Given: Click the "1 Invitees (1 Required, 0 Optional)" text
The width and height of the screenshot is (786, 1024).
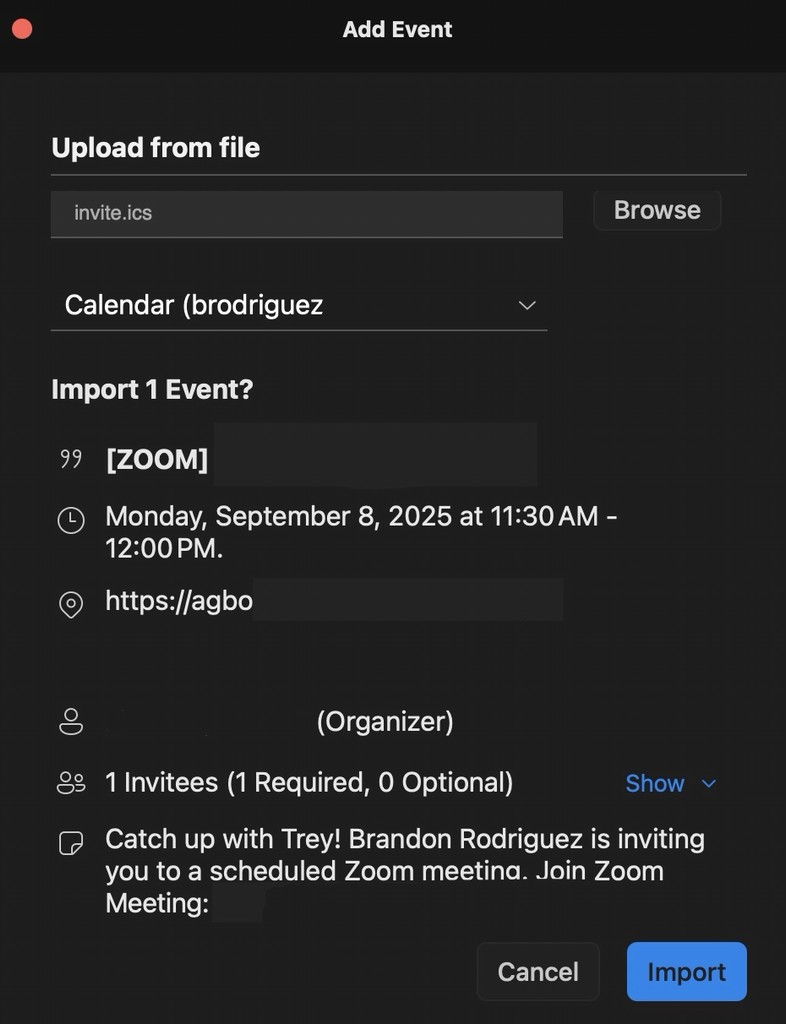Looking at the screenshot, I should point(309,783).
